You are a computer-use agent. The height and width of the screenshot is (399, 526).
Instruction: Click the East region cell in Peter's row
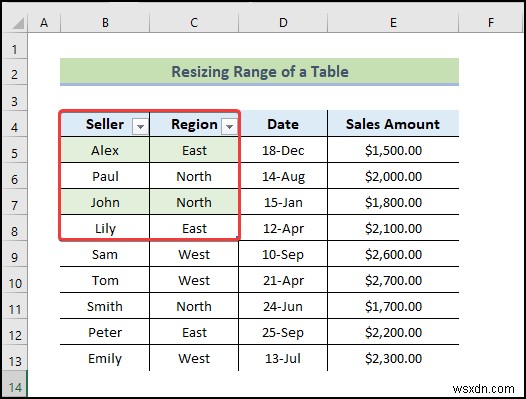tap(194, 332)
